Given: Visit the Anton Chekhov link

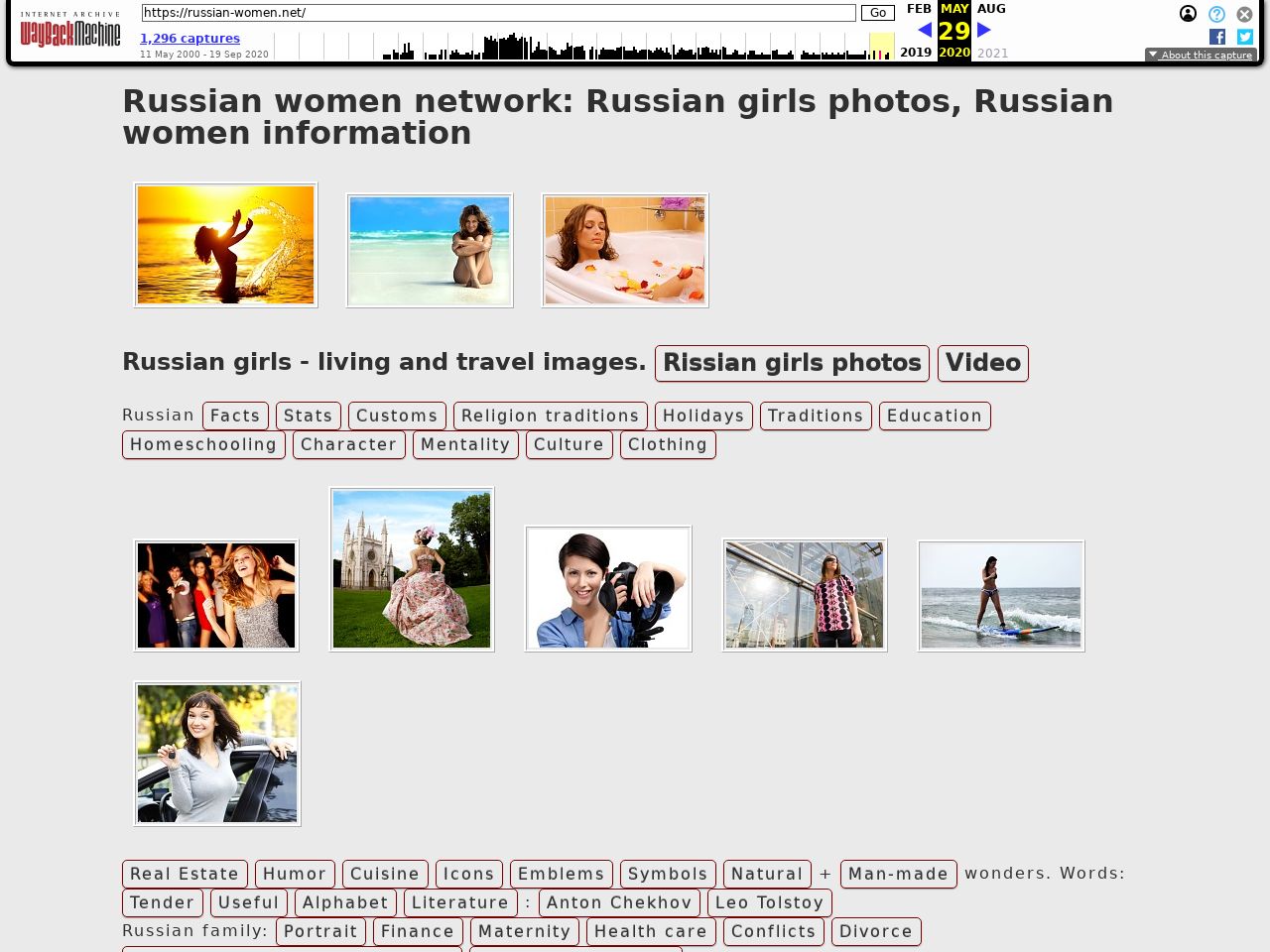Looking at the screenshot, I should 619,903.
